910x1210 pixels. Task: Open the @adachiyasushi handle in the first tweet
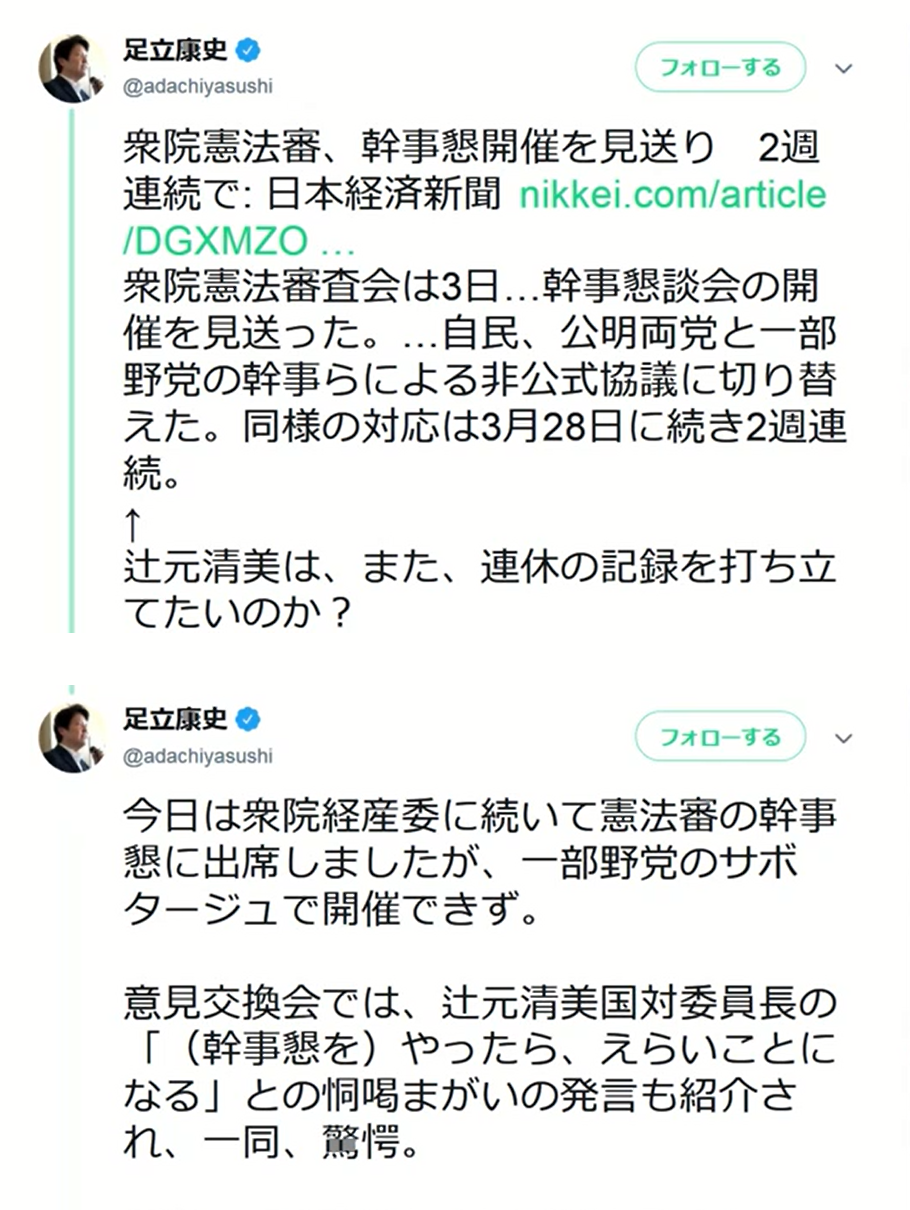197,87
